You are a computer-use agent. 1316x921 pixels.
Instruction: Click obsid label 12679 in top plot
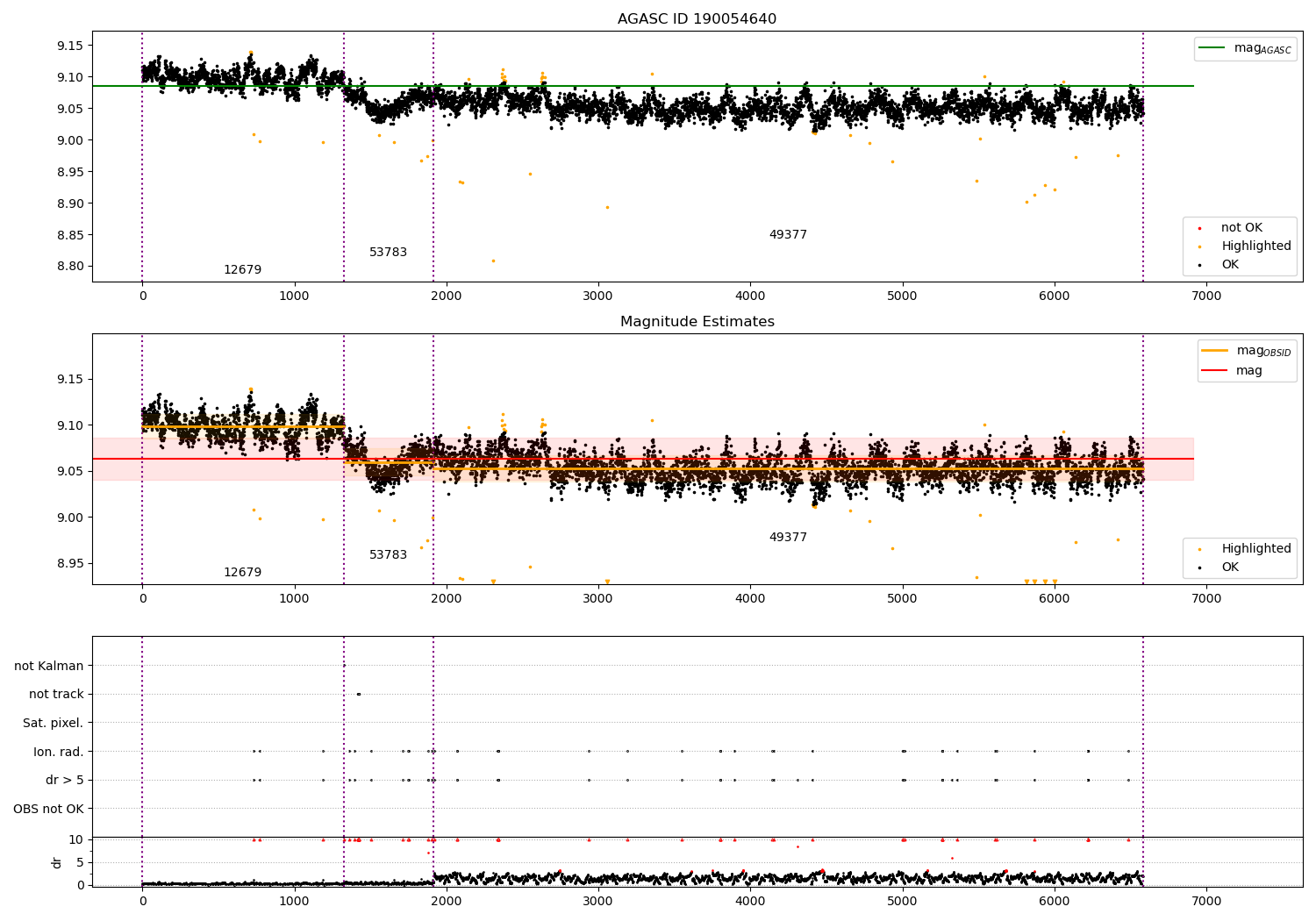click(242, 270)
